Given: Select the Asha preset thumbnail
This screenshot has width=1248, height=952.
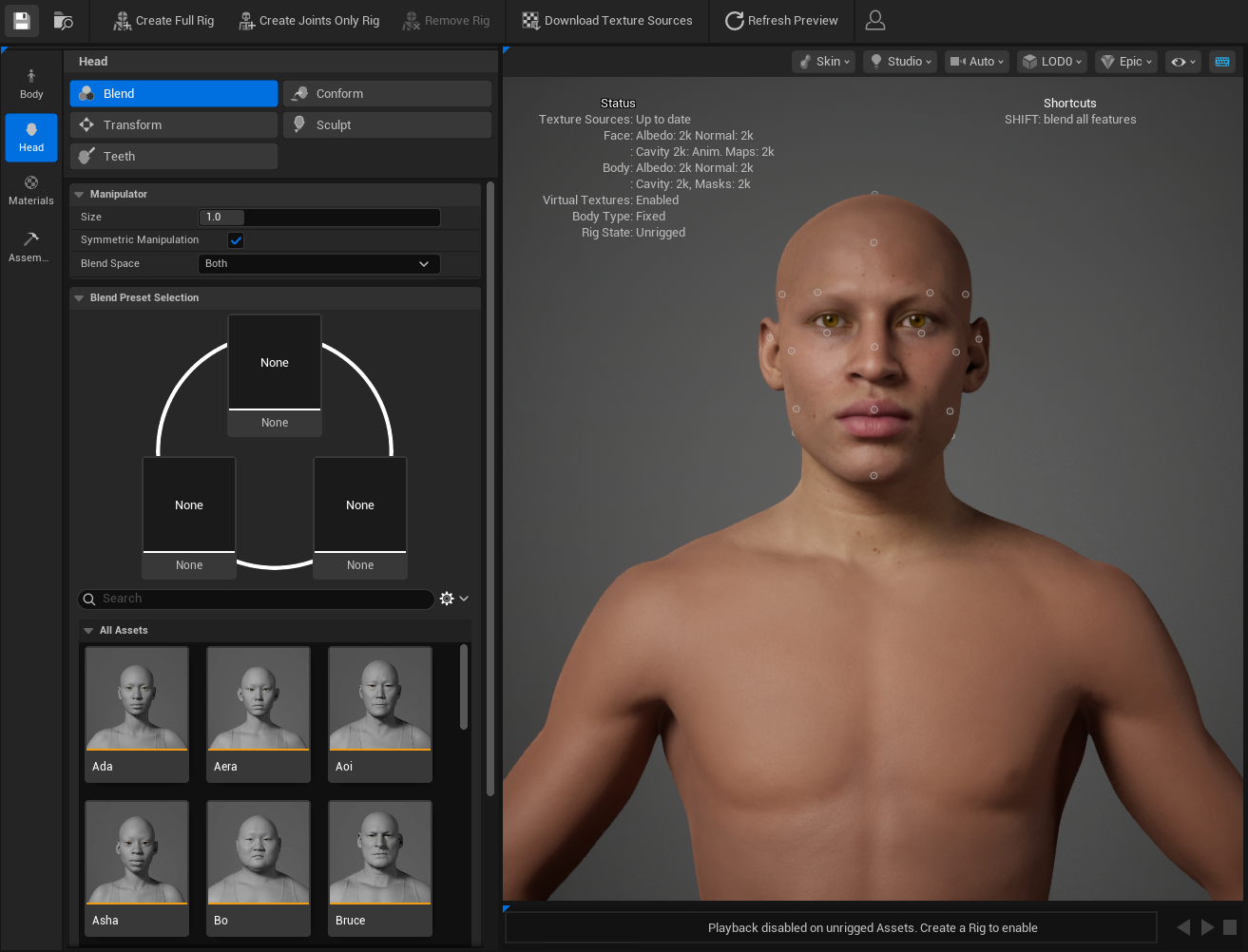Looking at the screenshot, I should click(x=137, y=868).
